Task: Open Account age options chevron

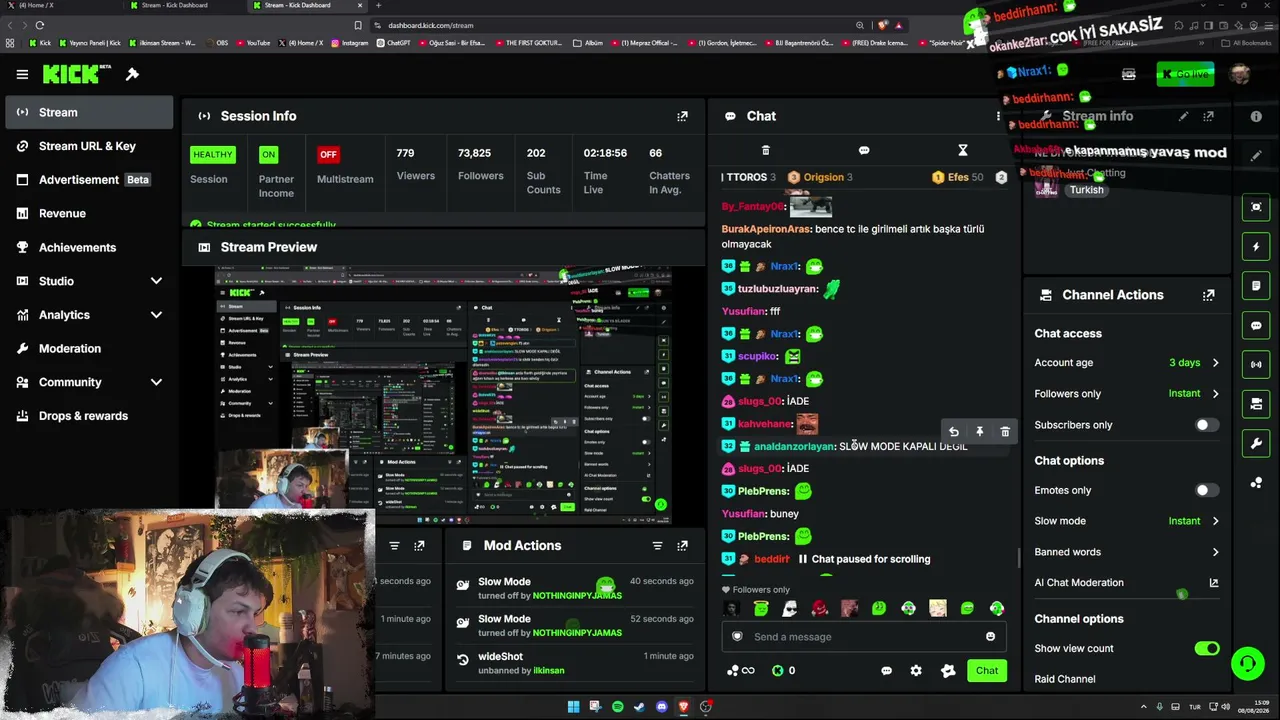Action: coord(1215,363)
